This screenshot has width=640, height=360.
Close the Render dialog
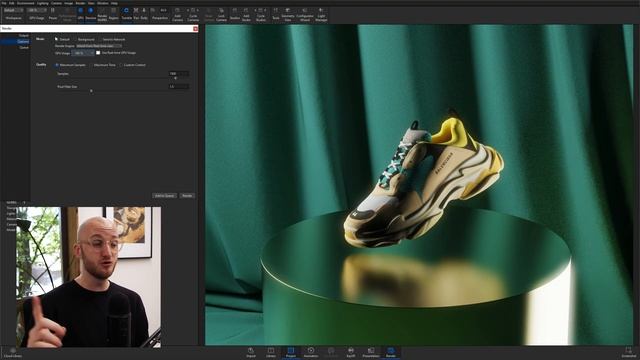click(196, 29)
